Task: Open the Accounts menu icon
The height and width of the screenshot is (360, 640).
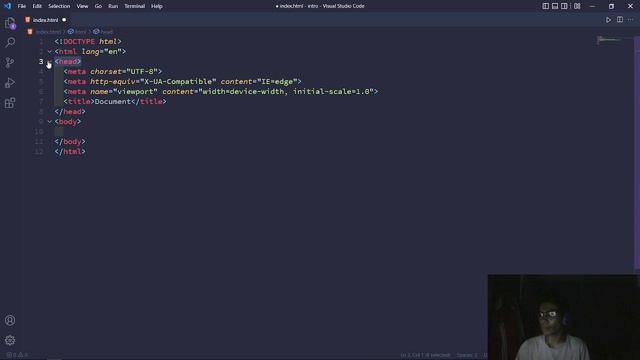Action: pyautogui.click(x=10, y=320)
